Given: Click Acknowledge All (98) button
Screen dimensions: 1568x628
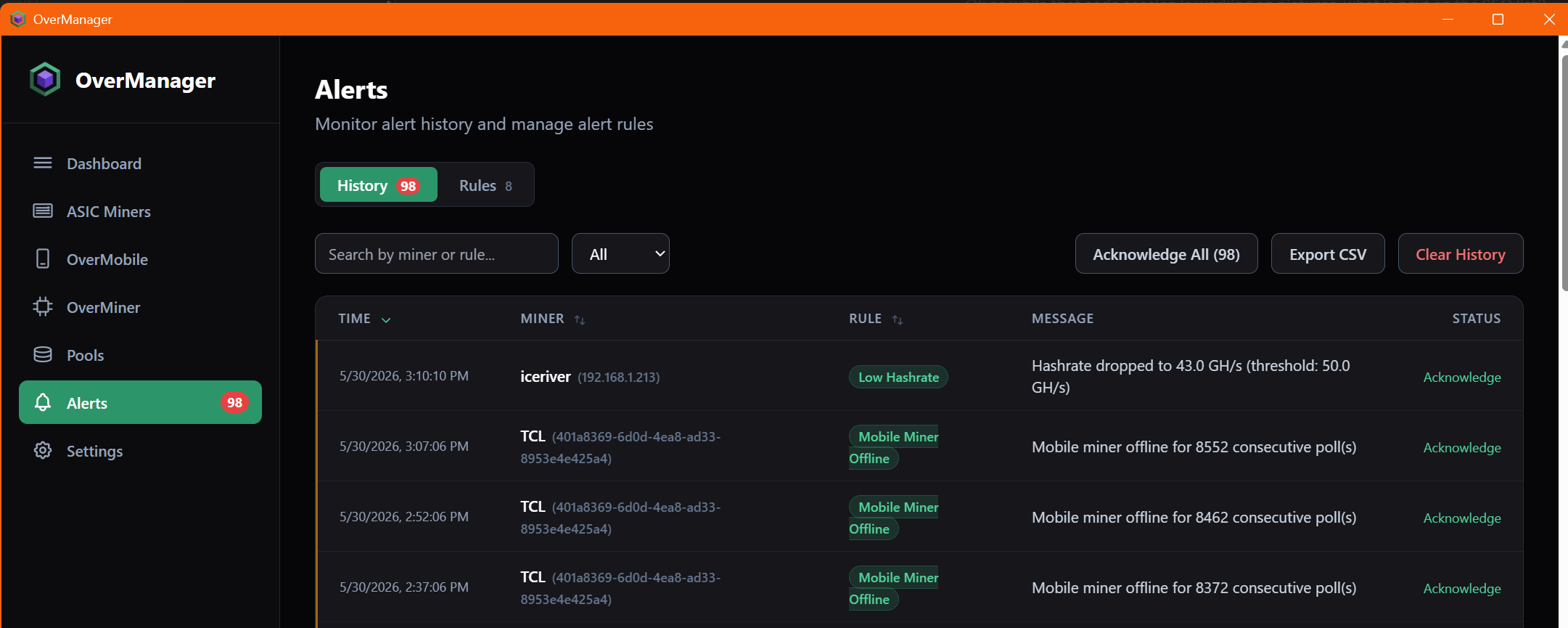Looking at the screenshot, I should (x=1166, y=253).
